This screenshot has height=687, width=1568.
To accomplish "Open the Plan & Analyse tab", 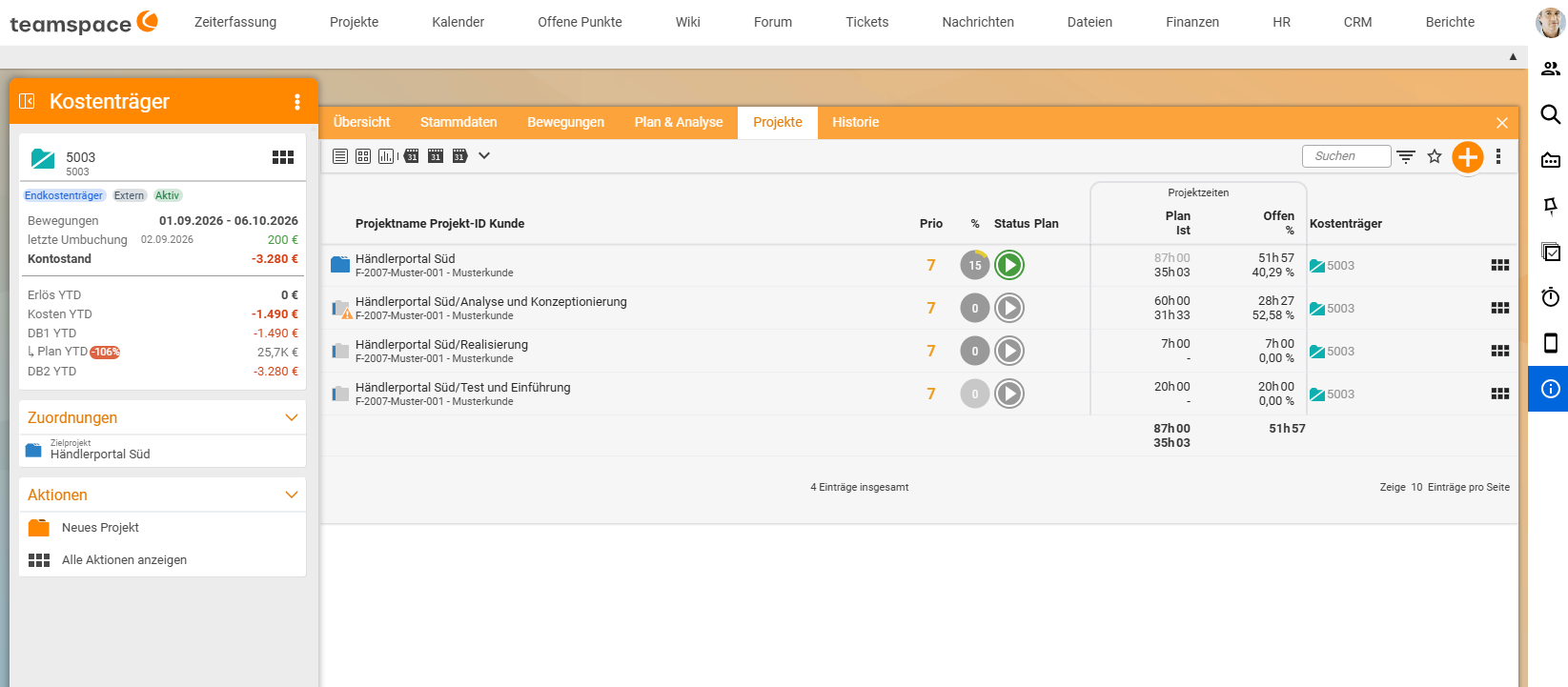I will (679, 122).
